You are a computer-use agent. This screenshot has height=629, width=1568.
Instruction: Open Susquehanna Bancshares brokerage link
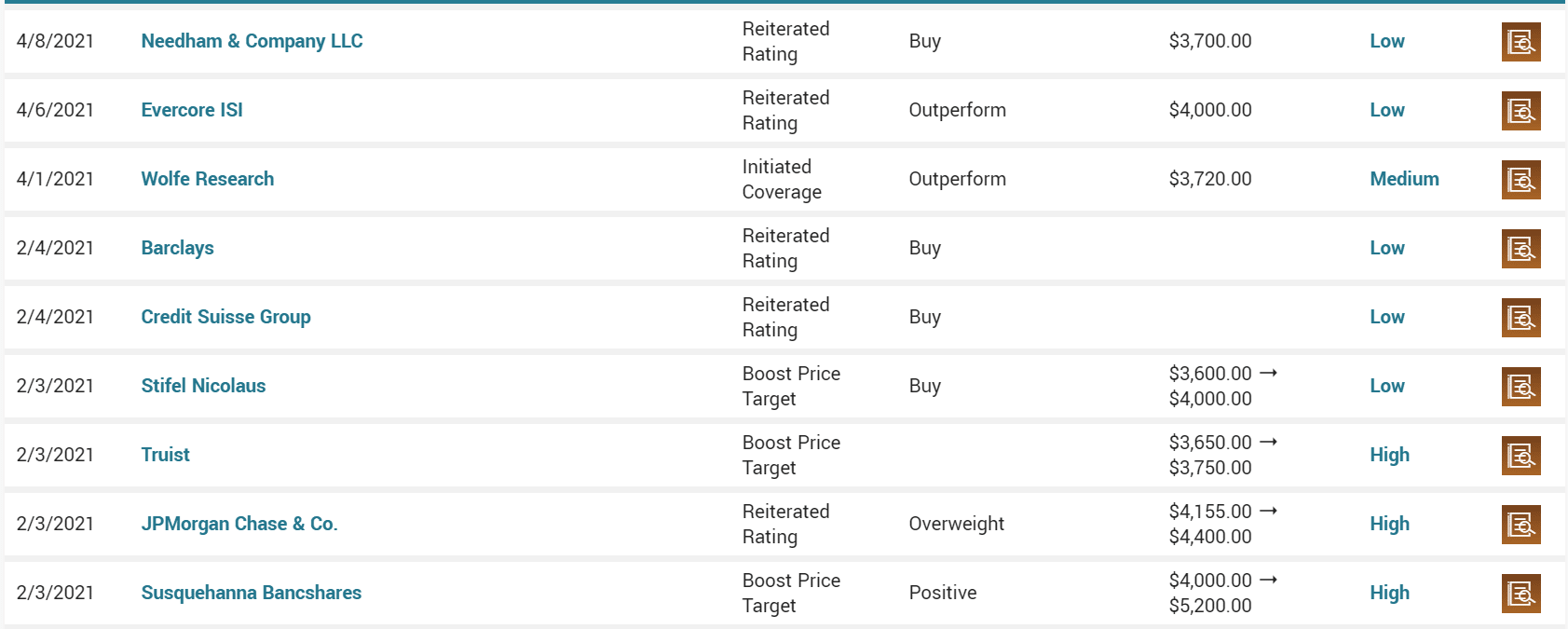[x=252, y=593]
